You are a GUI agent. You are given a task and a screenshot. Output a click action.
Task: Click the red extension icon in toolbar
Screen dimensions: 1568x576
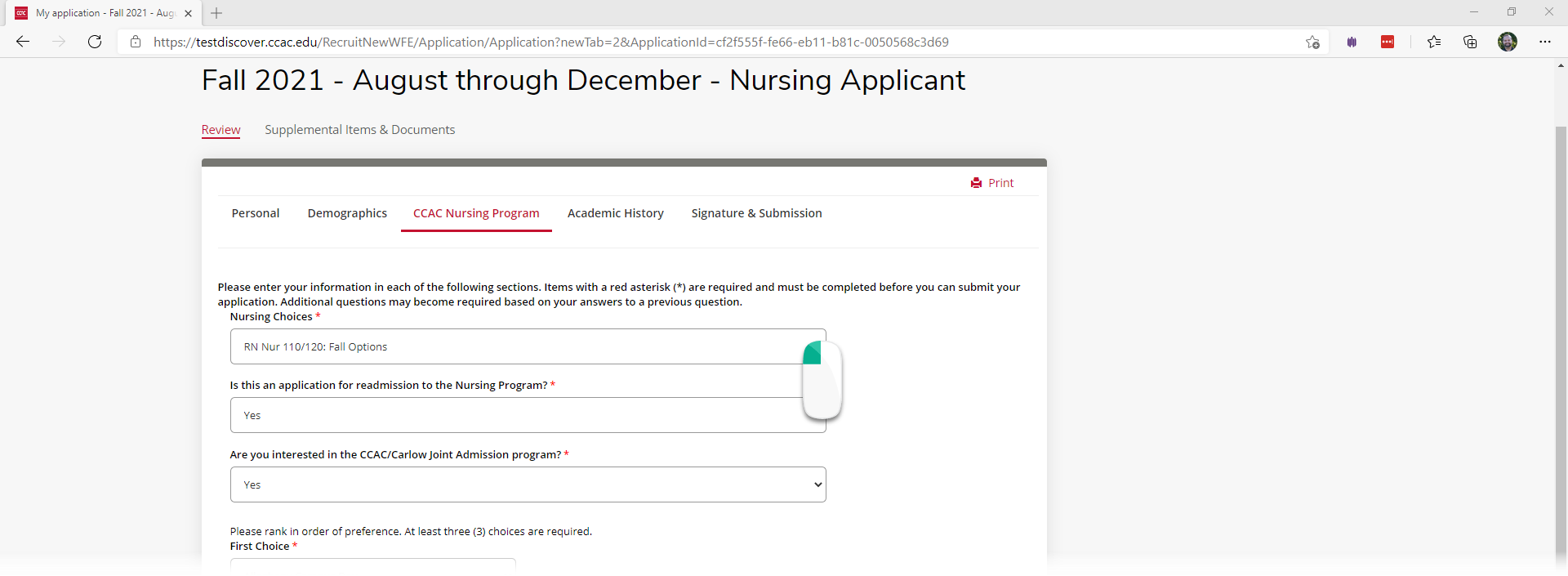point(1388,42)
